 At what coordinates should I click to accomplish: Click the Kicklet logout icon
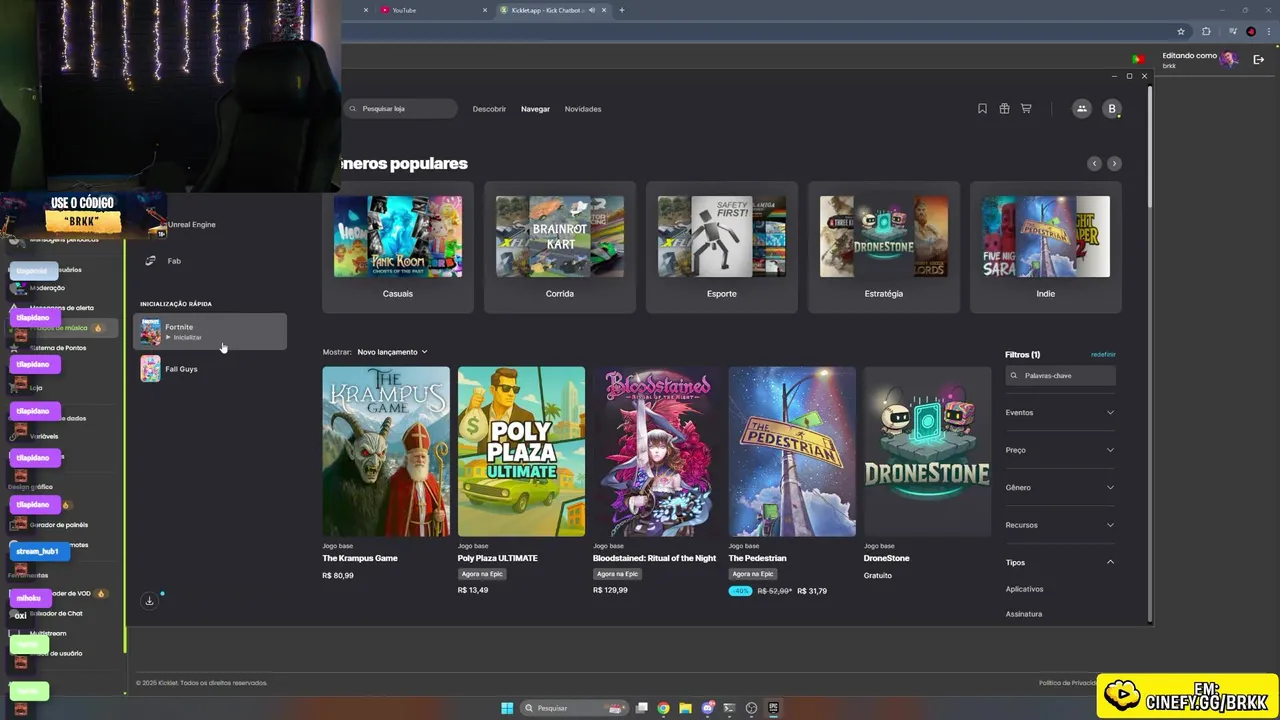pos(1259,60)
